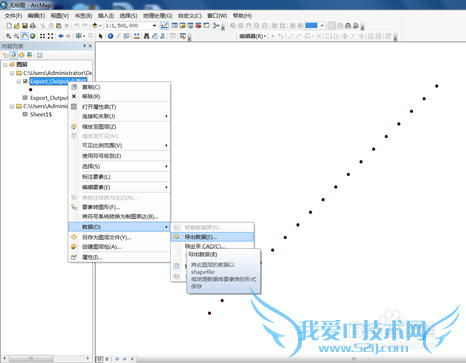Collapse the root 图层 data frame node
The image size is (466, 363).
5,65
